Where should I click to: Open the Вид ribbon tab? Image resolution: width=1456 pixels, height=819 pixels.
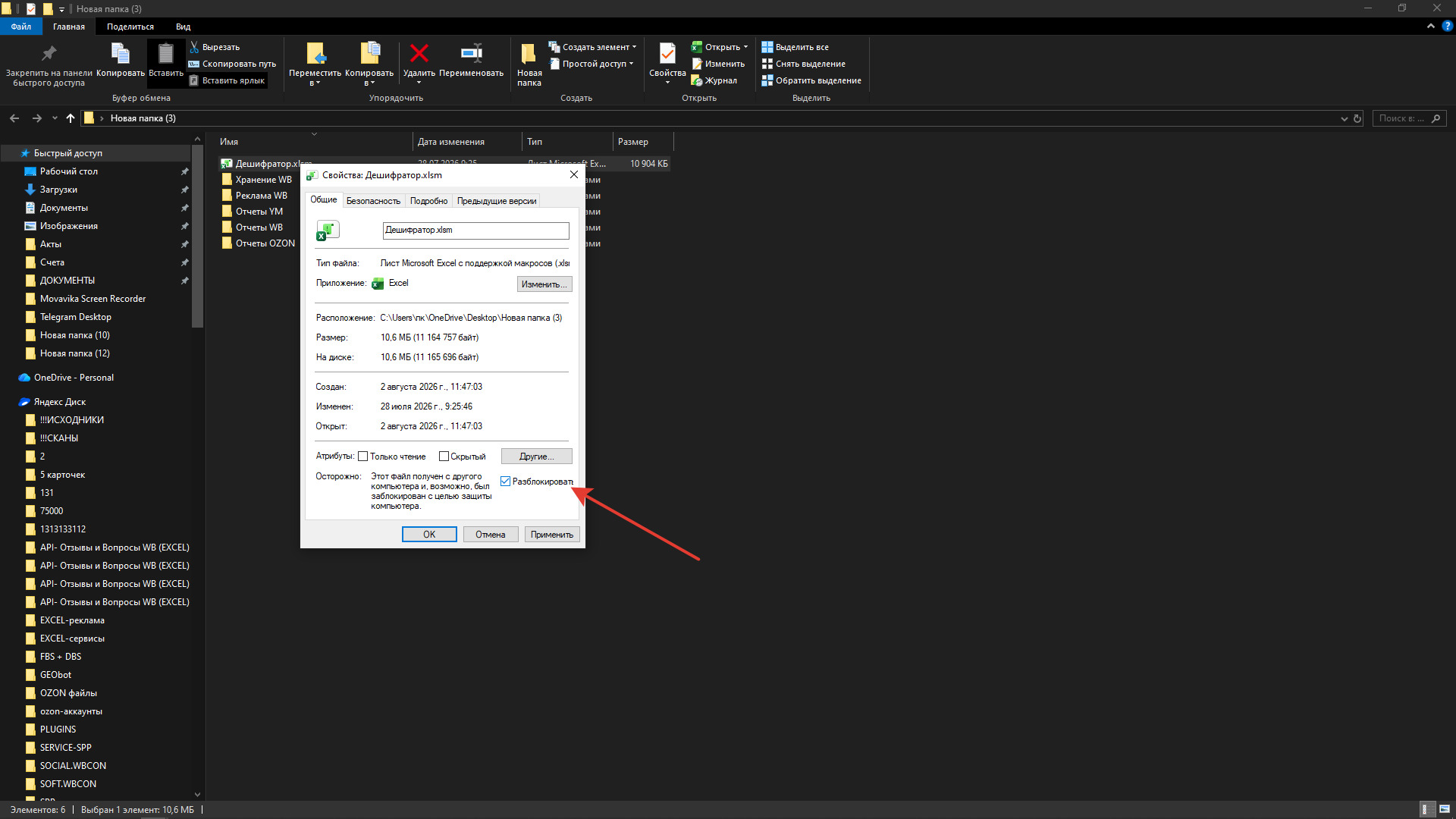click(183, 27)
